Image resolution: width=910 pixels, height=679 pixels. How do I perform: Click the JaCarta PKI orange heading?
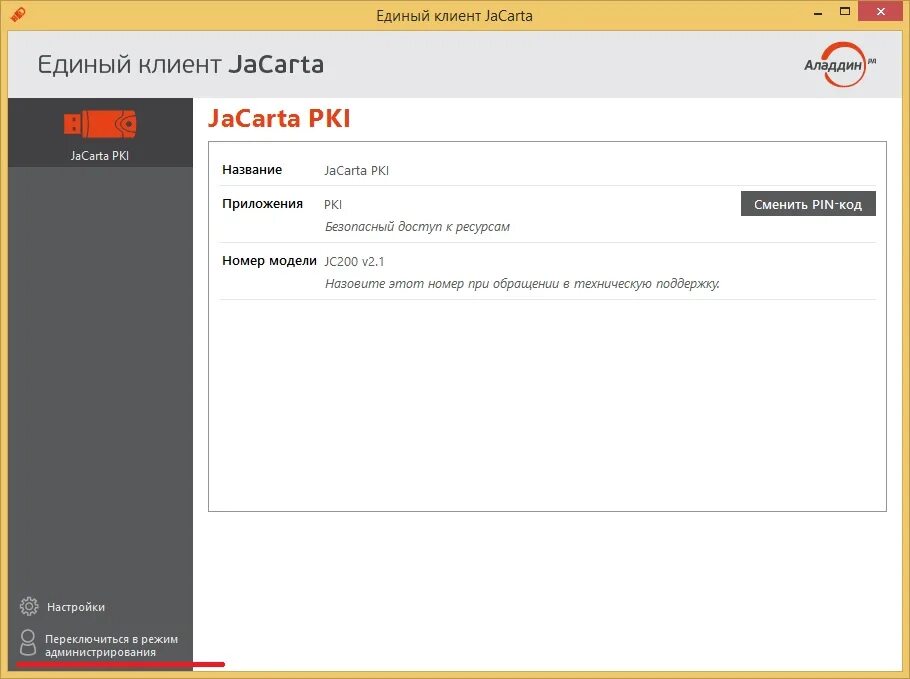click(279, 118)
